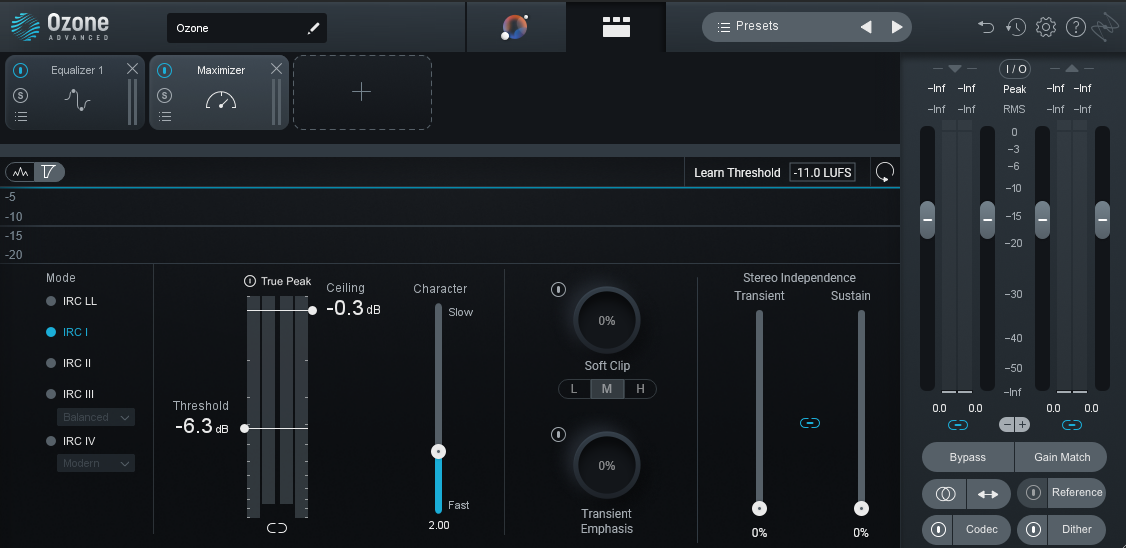This screenshot has height=548, width=1126.
Task: Select IRC LL mode
Action: click(72, 301)
